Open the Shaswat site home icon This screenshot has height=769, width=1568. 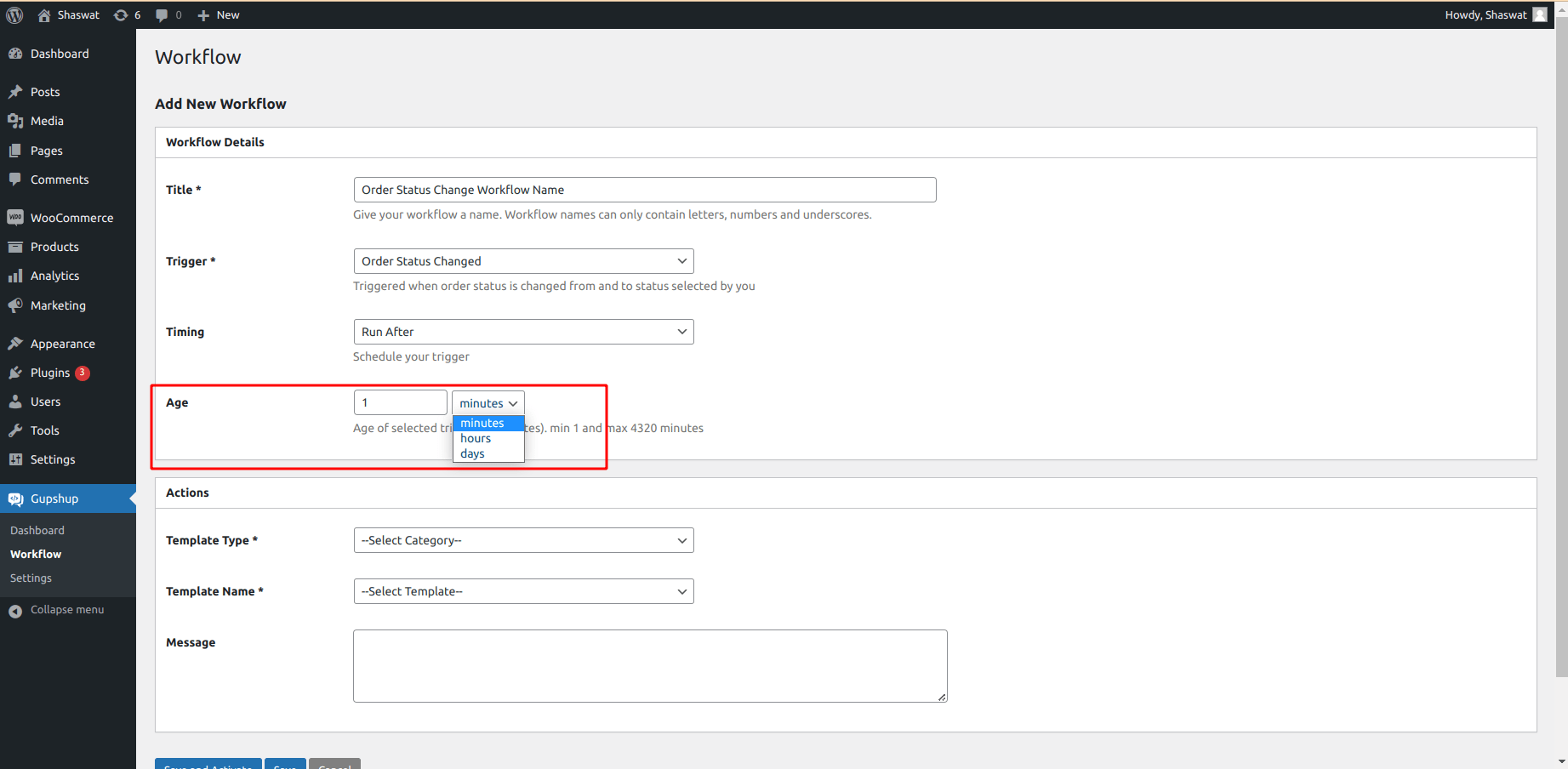point(44,15)
